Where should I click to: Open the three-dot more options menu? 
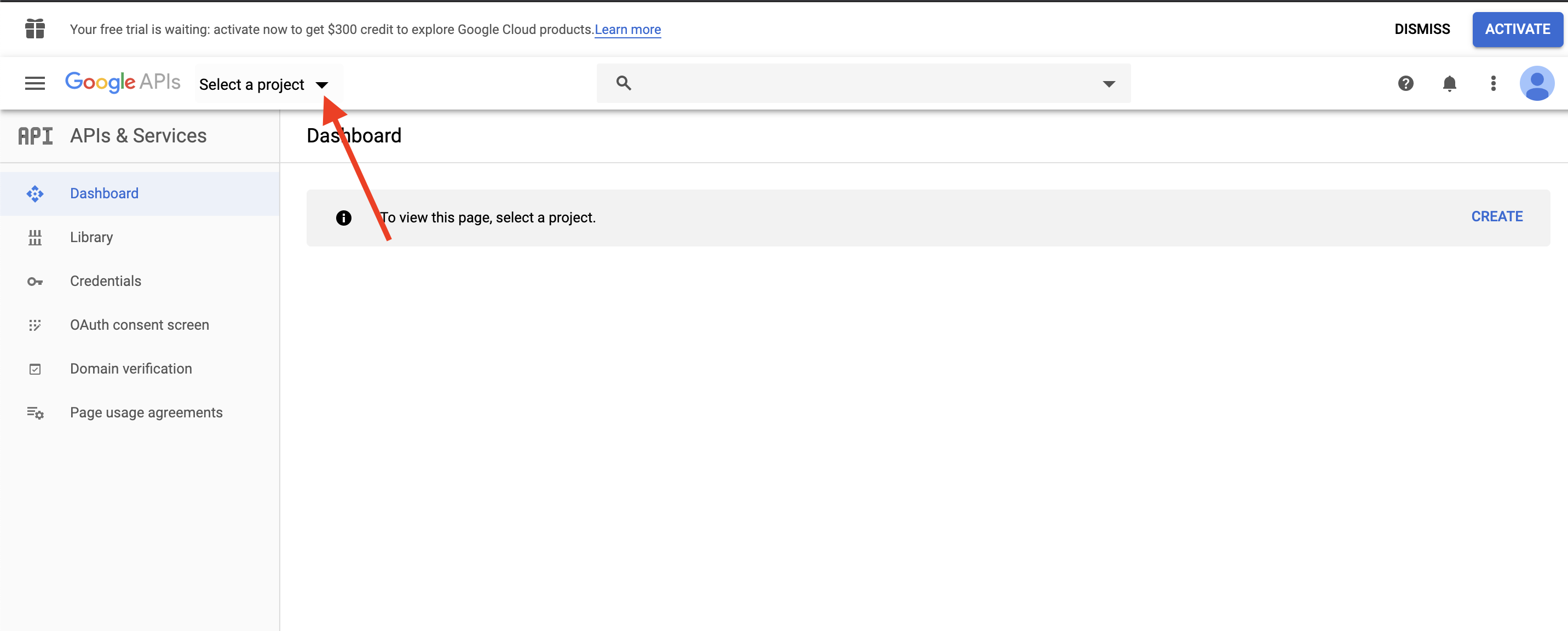click(x=1492, y=83)
